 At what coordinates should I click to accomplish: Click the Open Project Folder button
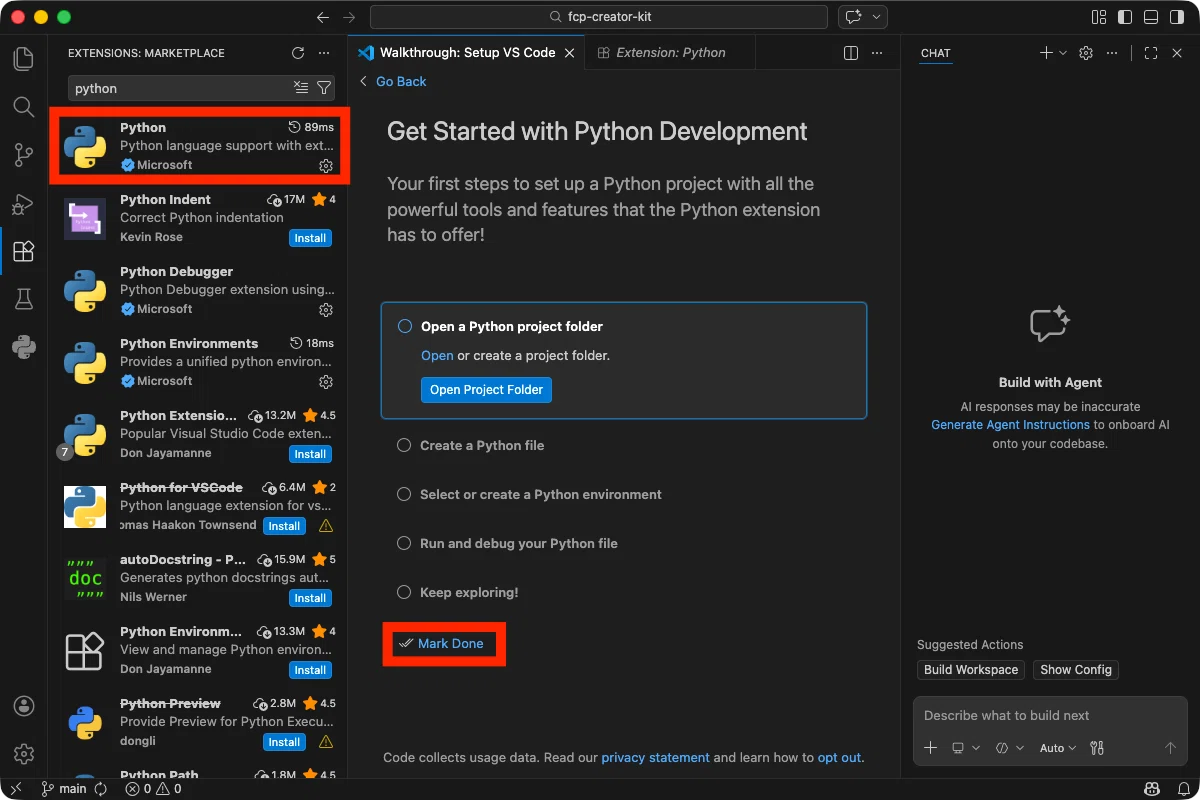pyautogui.click(x=486, y=390)
